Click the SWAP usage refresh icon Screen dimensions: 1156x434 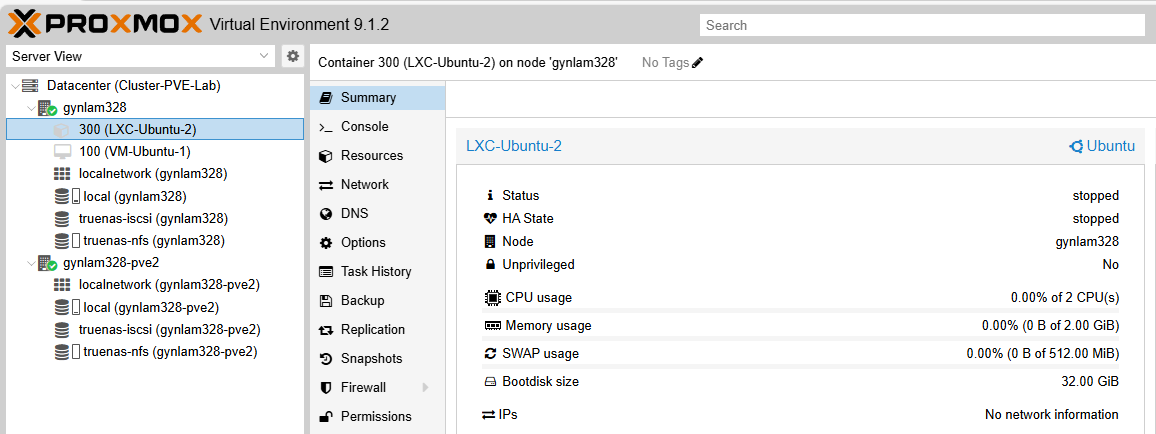[x=490, y=354]
